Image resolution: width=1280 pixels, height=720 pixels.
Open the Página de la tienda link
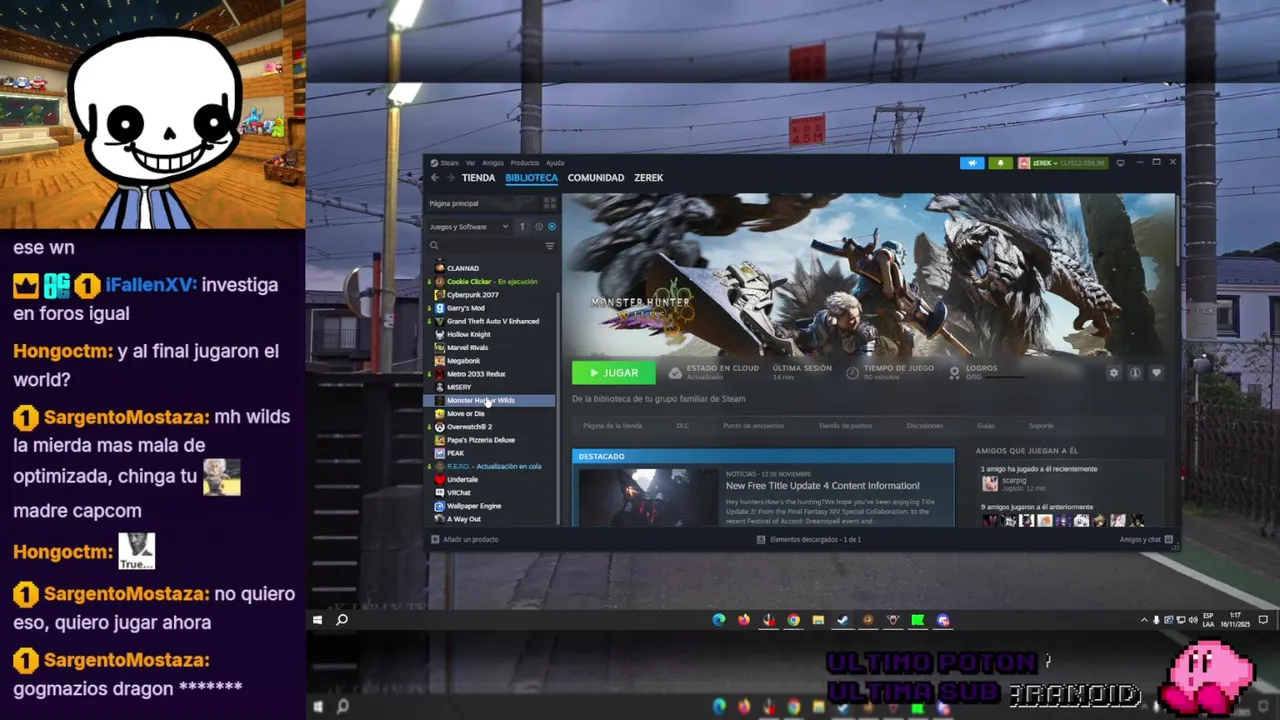613,426
